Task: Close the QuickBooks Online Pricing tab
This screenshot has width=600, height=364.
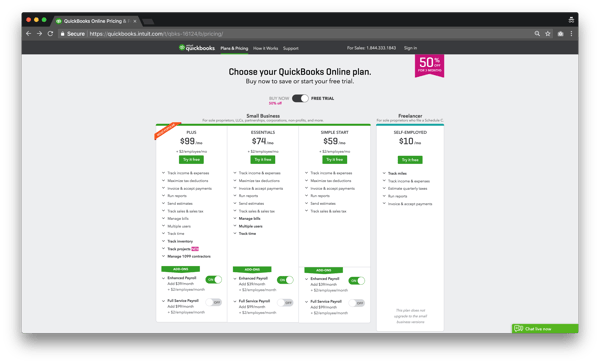Action: point(135,21)
